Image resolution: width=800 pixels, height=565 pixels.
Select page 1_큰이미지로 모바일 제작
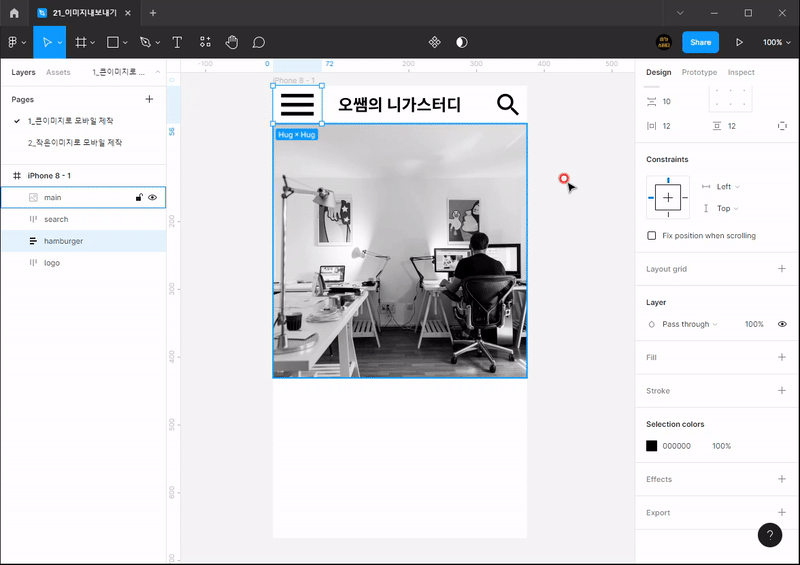click(70, 121)
